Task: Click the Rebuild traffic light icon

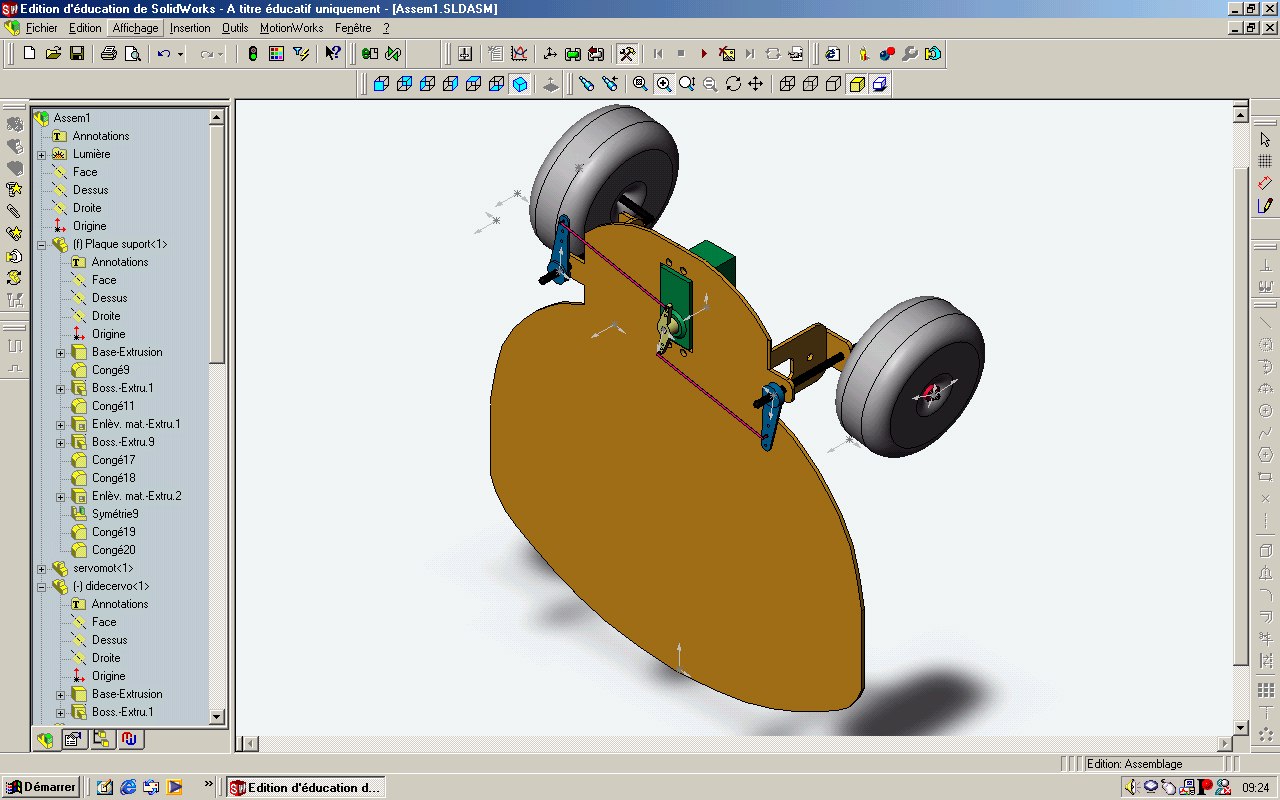Action: pyautogui.click(x=253, y=54)
